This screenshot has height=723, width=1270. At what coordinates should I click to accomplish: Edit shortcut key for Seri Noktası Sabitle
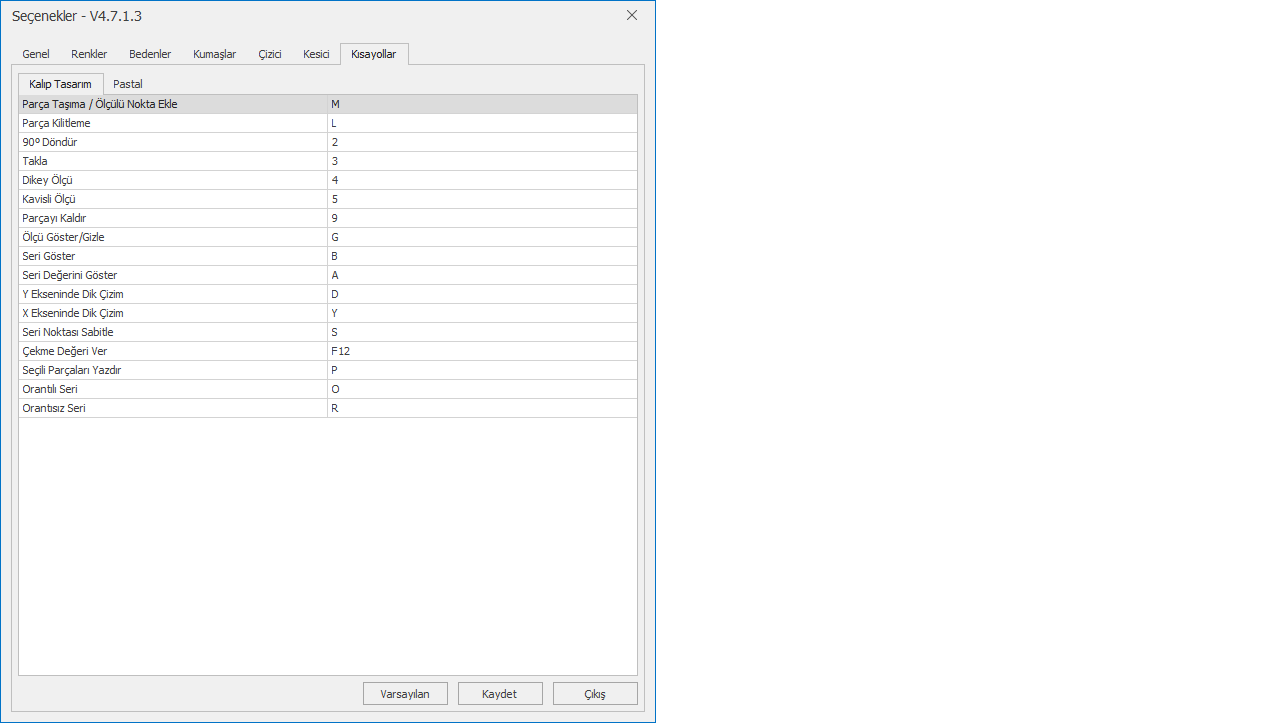[481, 332]
